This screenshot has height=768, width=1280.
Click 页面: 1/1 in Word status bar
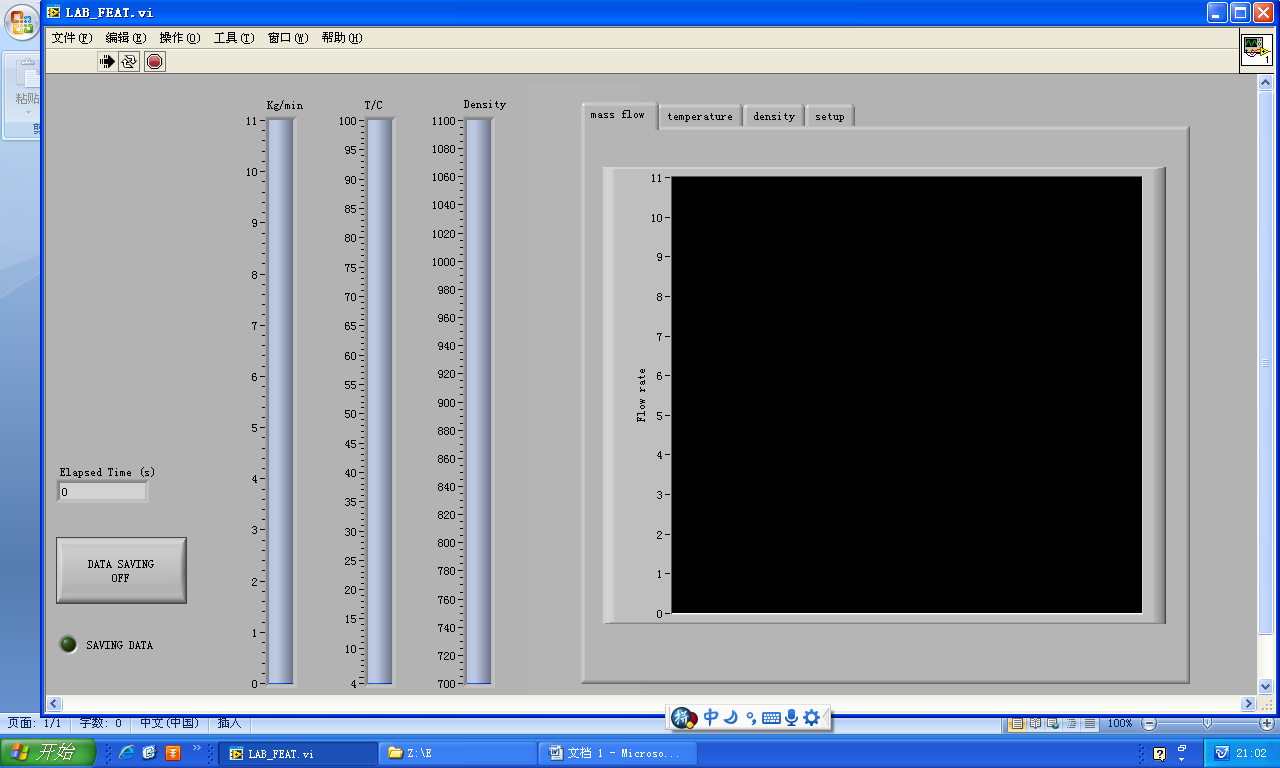click(35, 723)
